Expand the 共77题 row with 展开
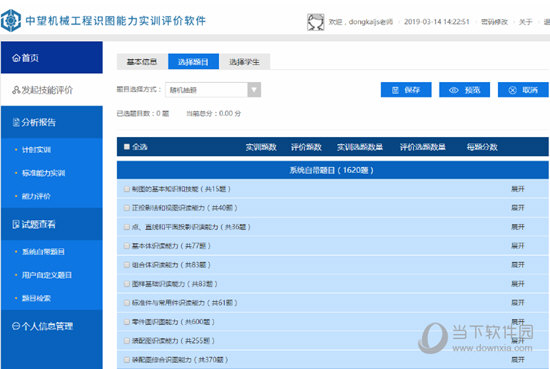 tap(518, 246)
